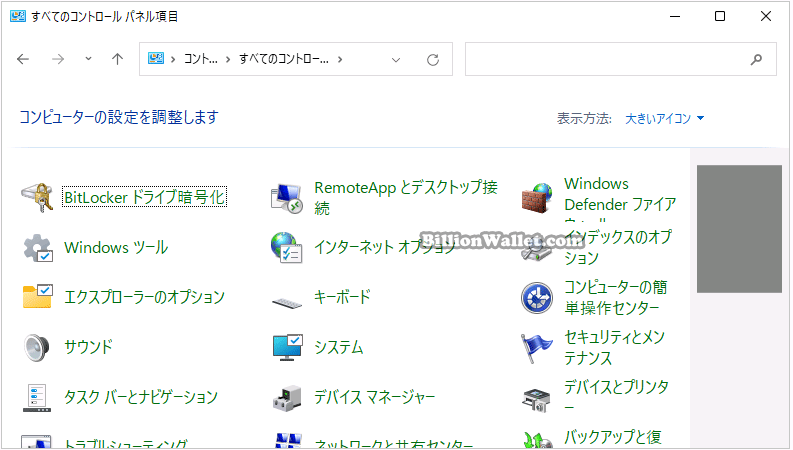This screenshot has height=450, width=793.
Task: Open the インターネット オプション globe icon
Action: pos(286,247)
